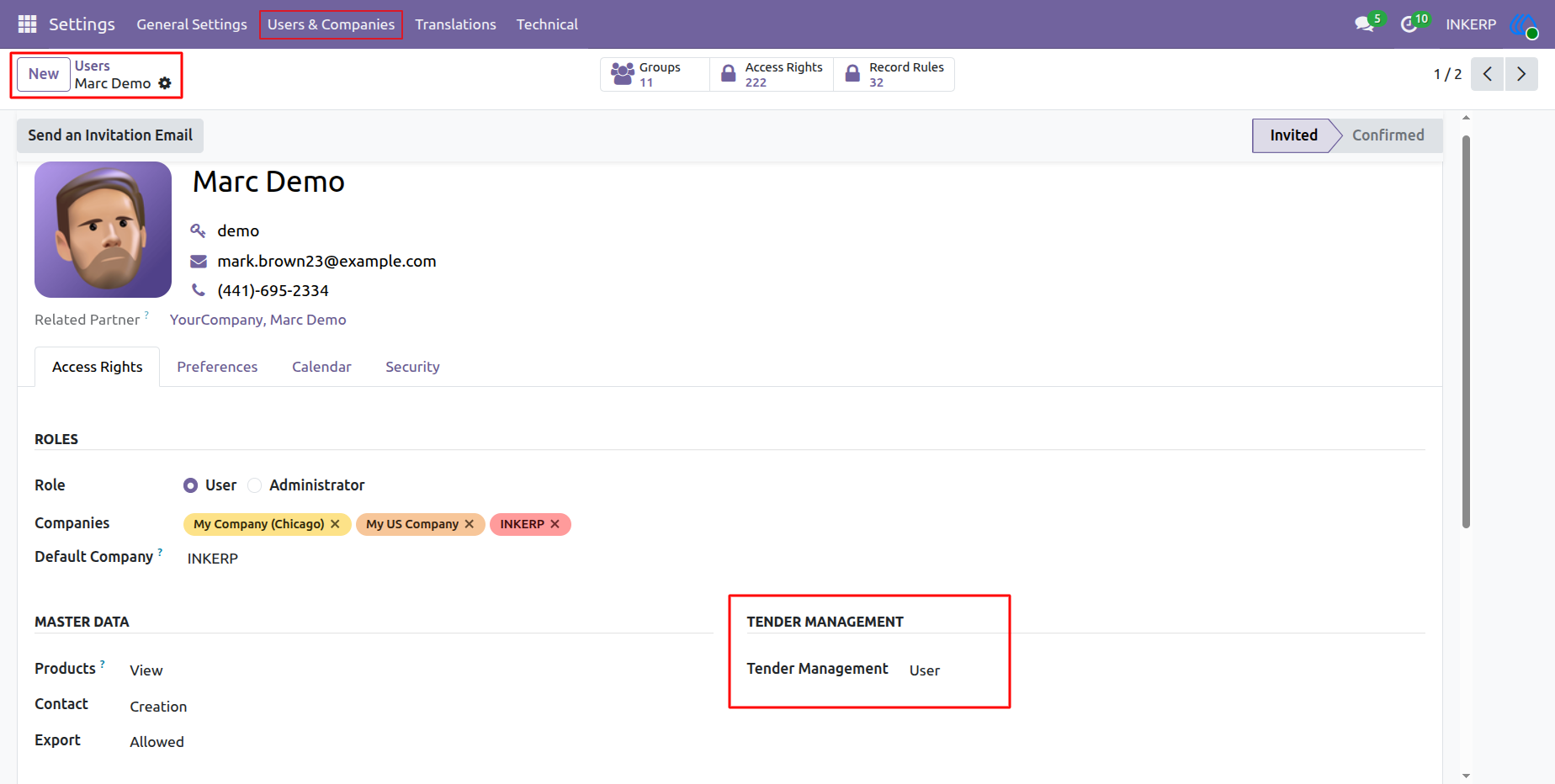1555x784 pixels.
Task: Open the conversations chat bubble icon
Action: pyautogui.click(x=1365, y=24)
